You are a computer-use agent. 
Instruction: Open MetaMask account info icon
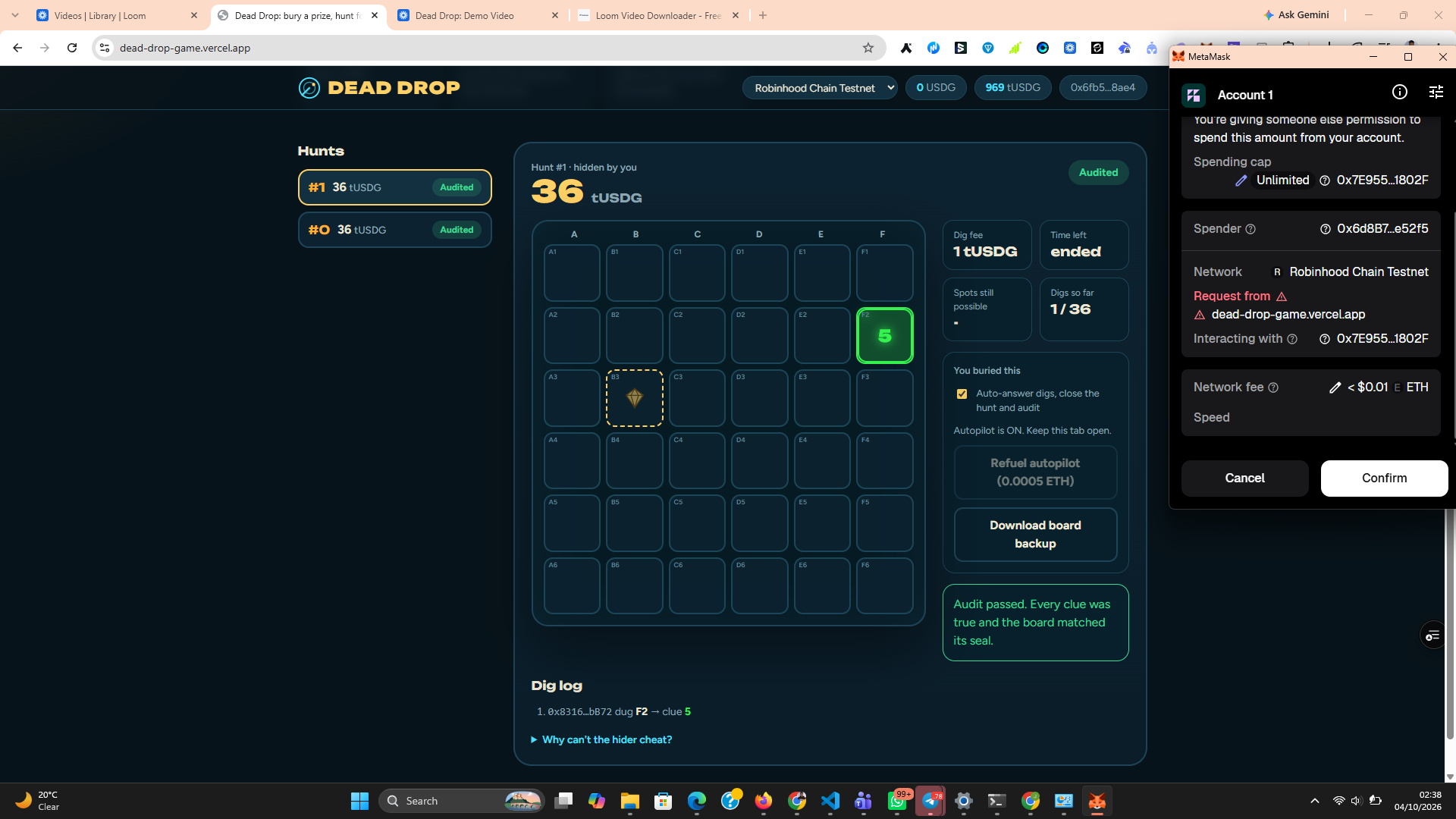[x=1399, y=92]
